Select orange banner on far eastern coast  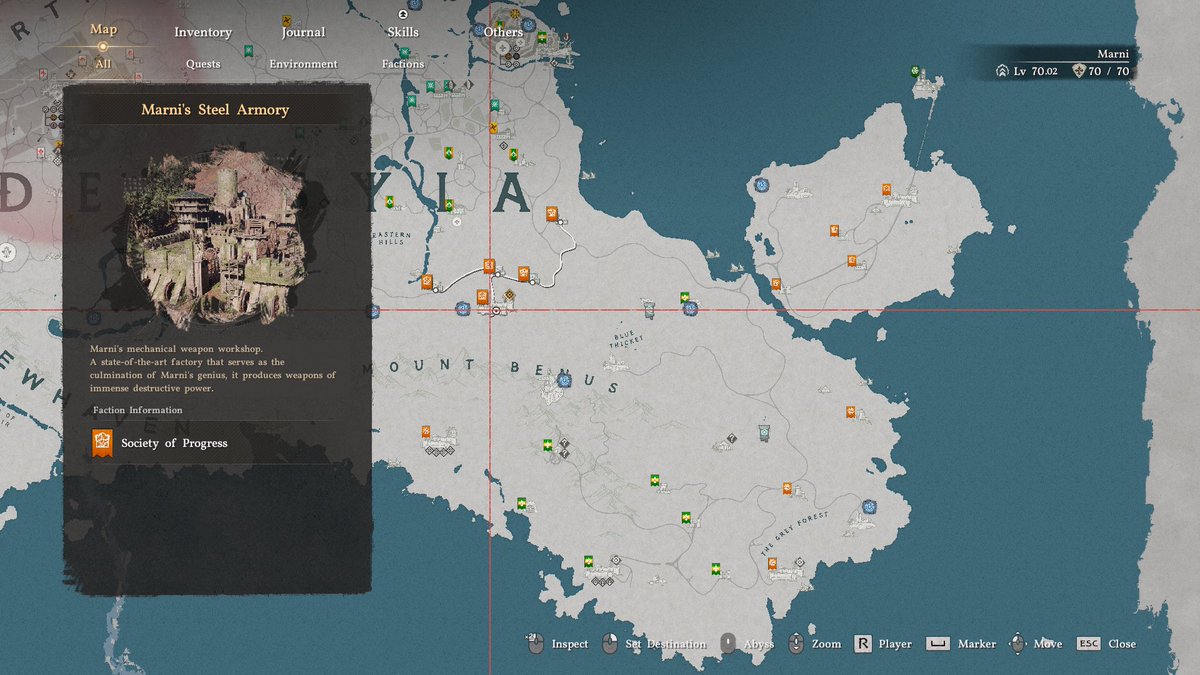(849, 410)
